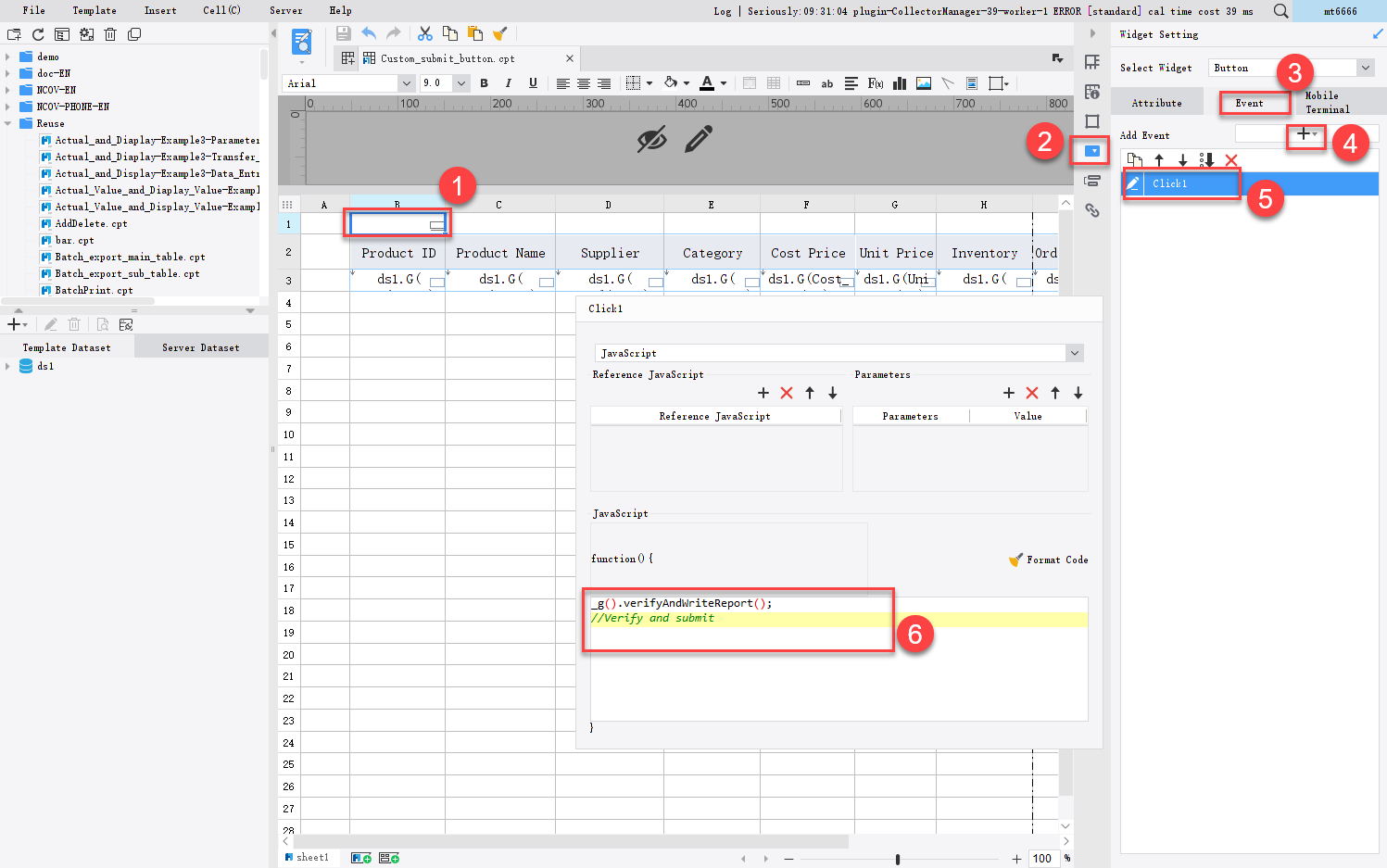This screenshot has width=1387, height=868.
Task: Toggle parameter pane visibility eye icon
Action: click(652, 140)
